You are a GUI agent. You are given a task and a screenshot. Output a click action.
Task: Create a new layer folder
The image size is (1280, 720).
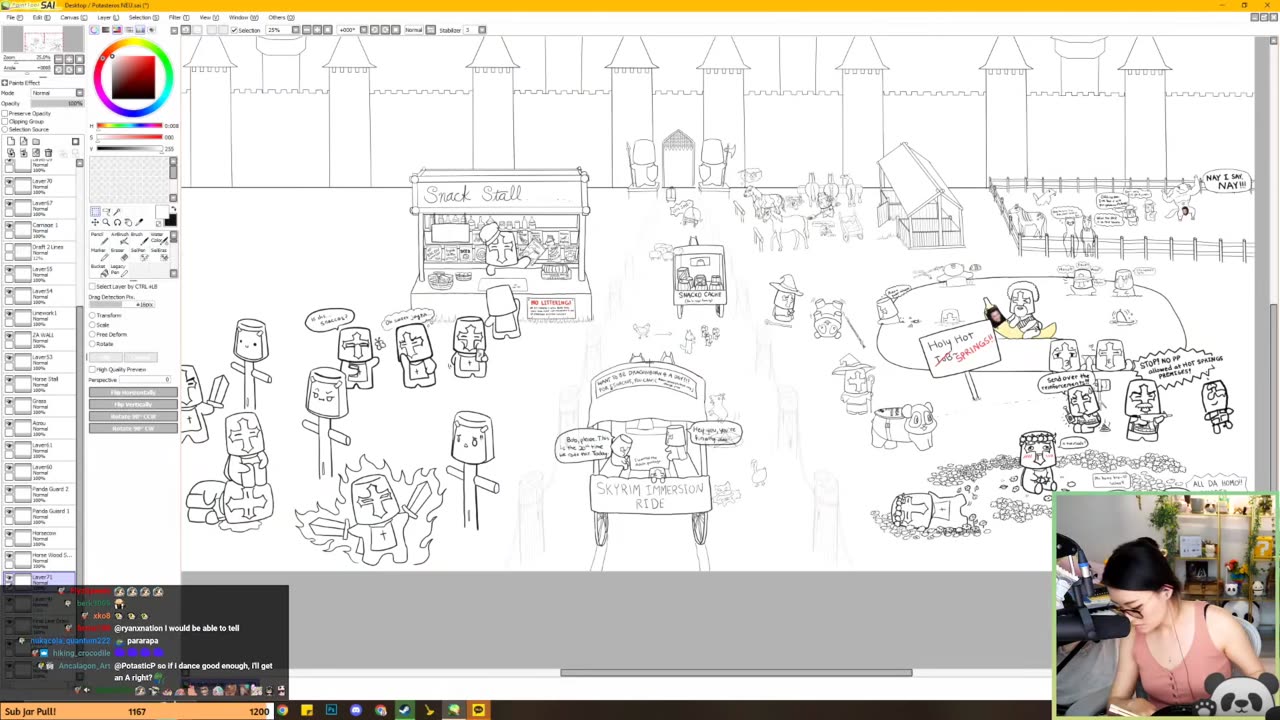(35, 142)
